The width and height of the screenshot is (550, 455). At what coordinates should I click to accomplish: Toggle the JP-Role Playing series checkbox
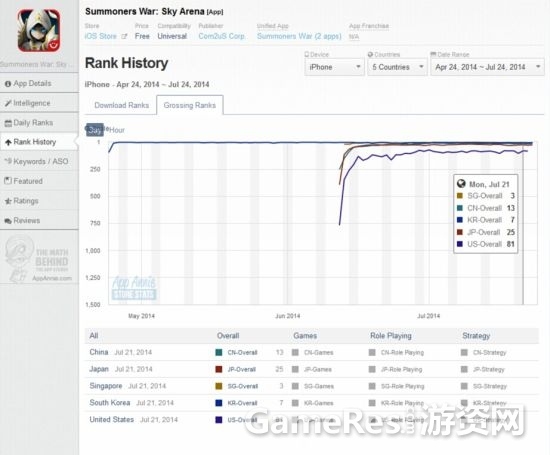372,369
